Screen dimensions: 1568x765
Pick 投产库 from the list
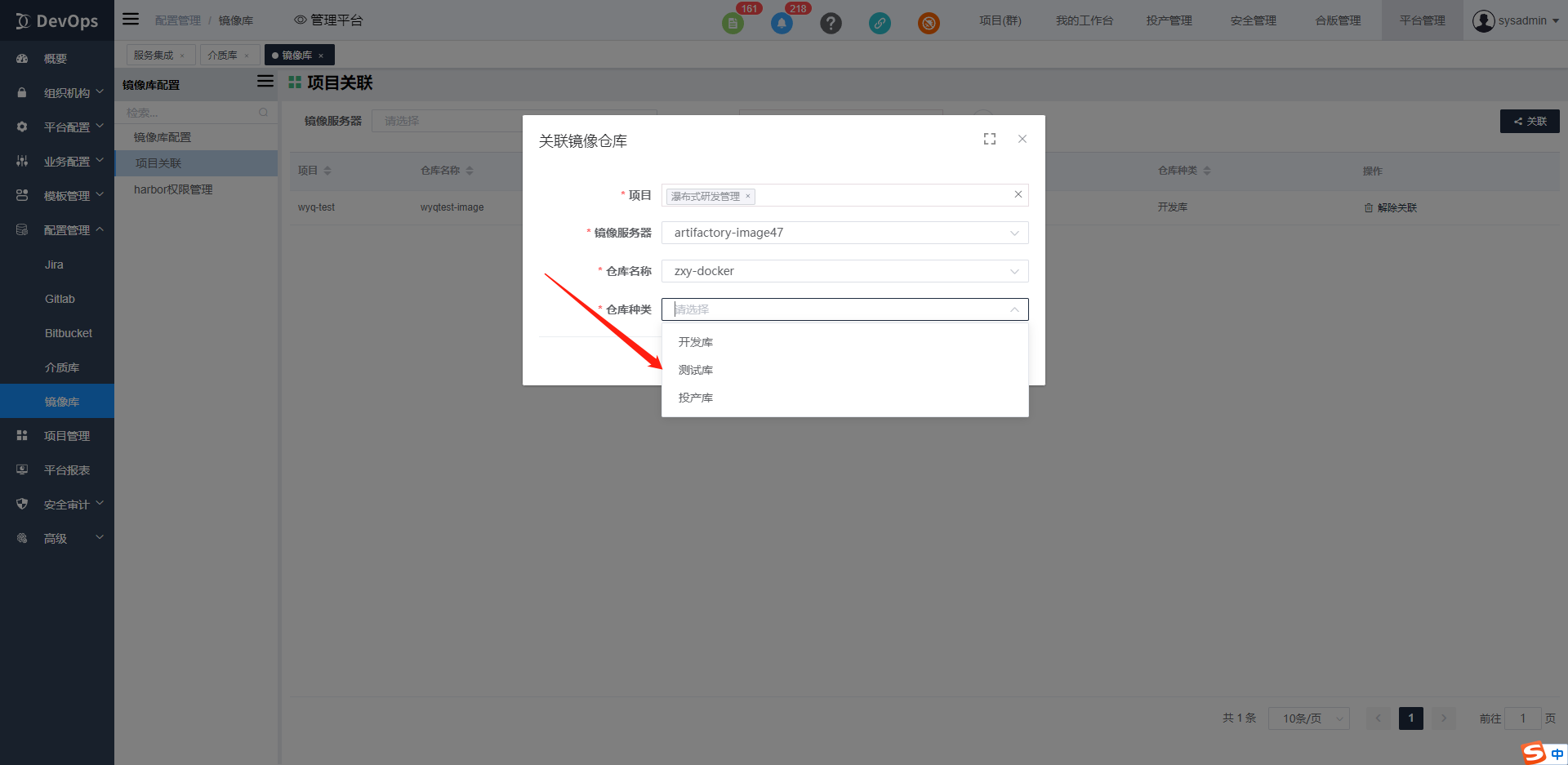pyautogui.click(x=696, y=398)
